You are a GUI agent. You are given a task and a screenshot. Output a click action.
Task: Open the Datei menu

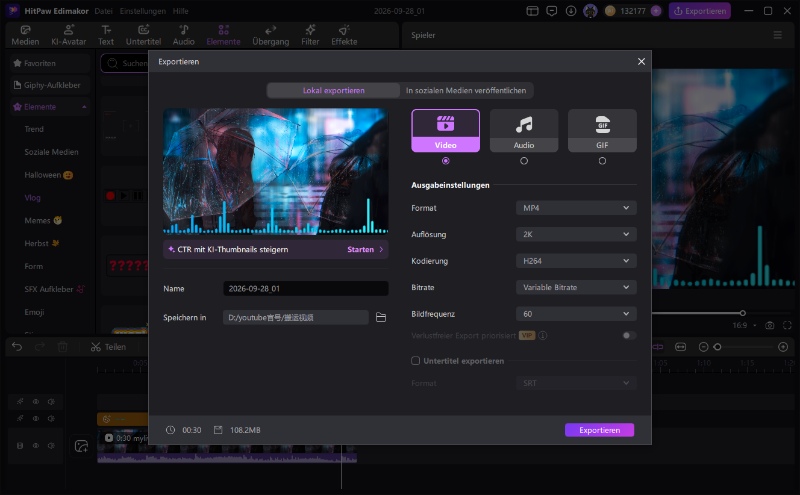[104, 11]
